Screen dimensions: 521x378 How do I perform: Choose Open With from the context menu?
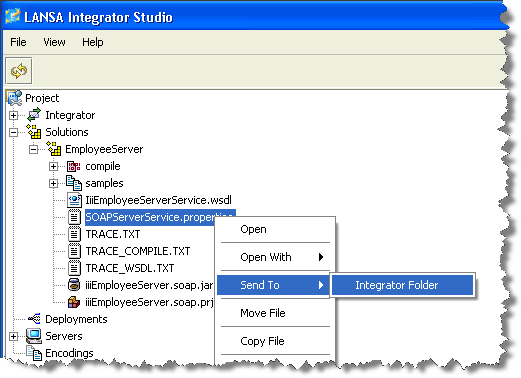click(275, 257)
